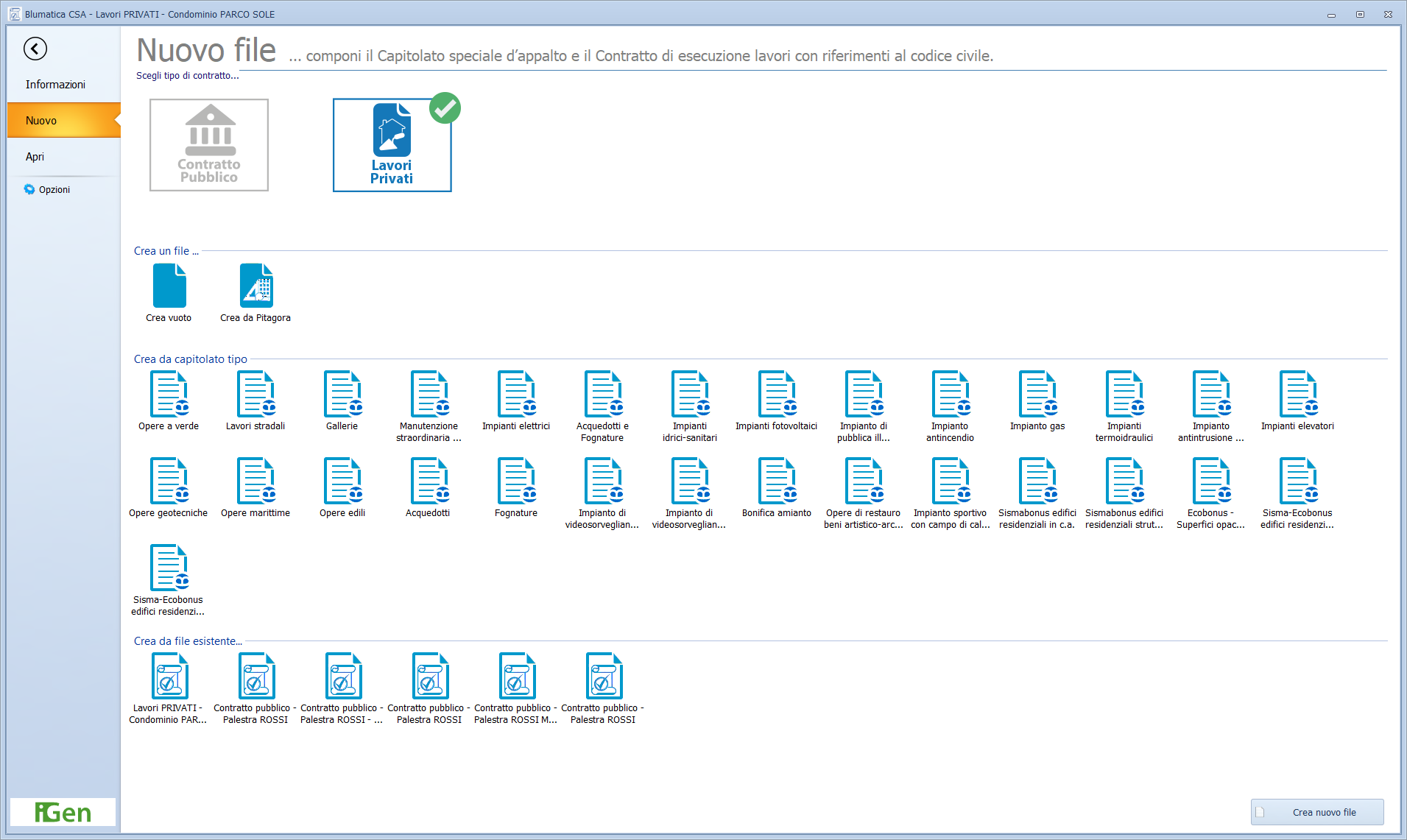The height and width of the screenshot is (840, 1407).
Task: Pick the Impianti fotovoltaici template
Action: click(x=777, y=395)
